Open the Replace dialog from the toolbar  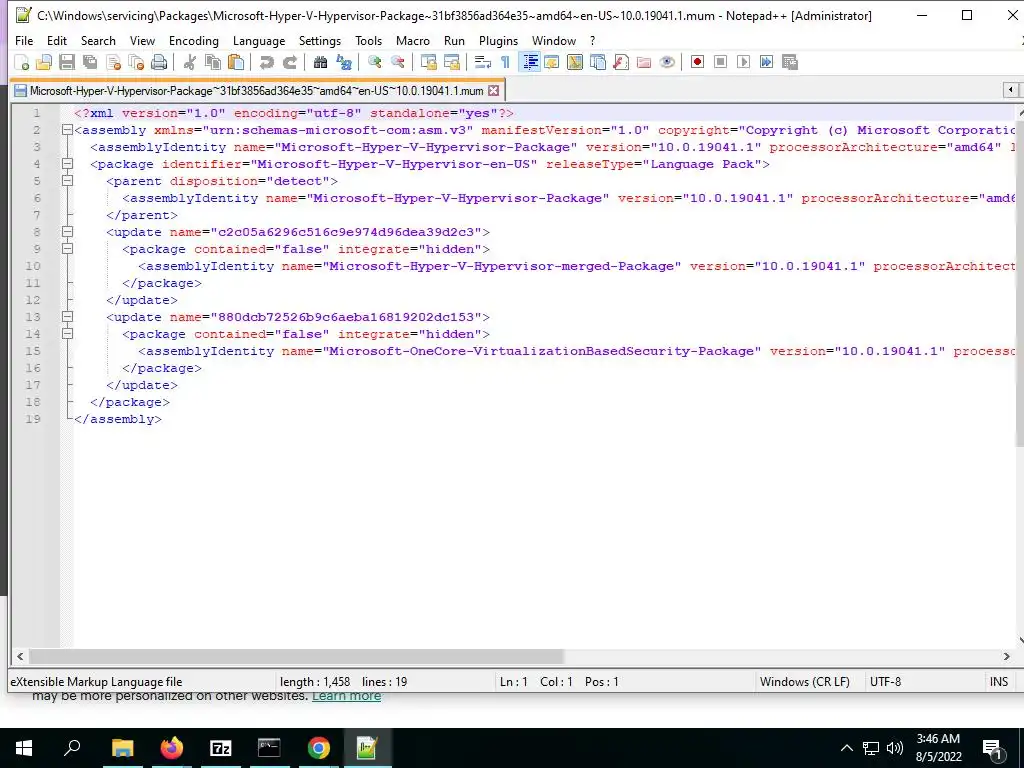coord(344,62)
